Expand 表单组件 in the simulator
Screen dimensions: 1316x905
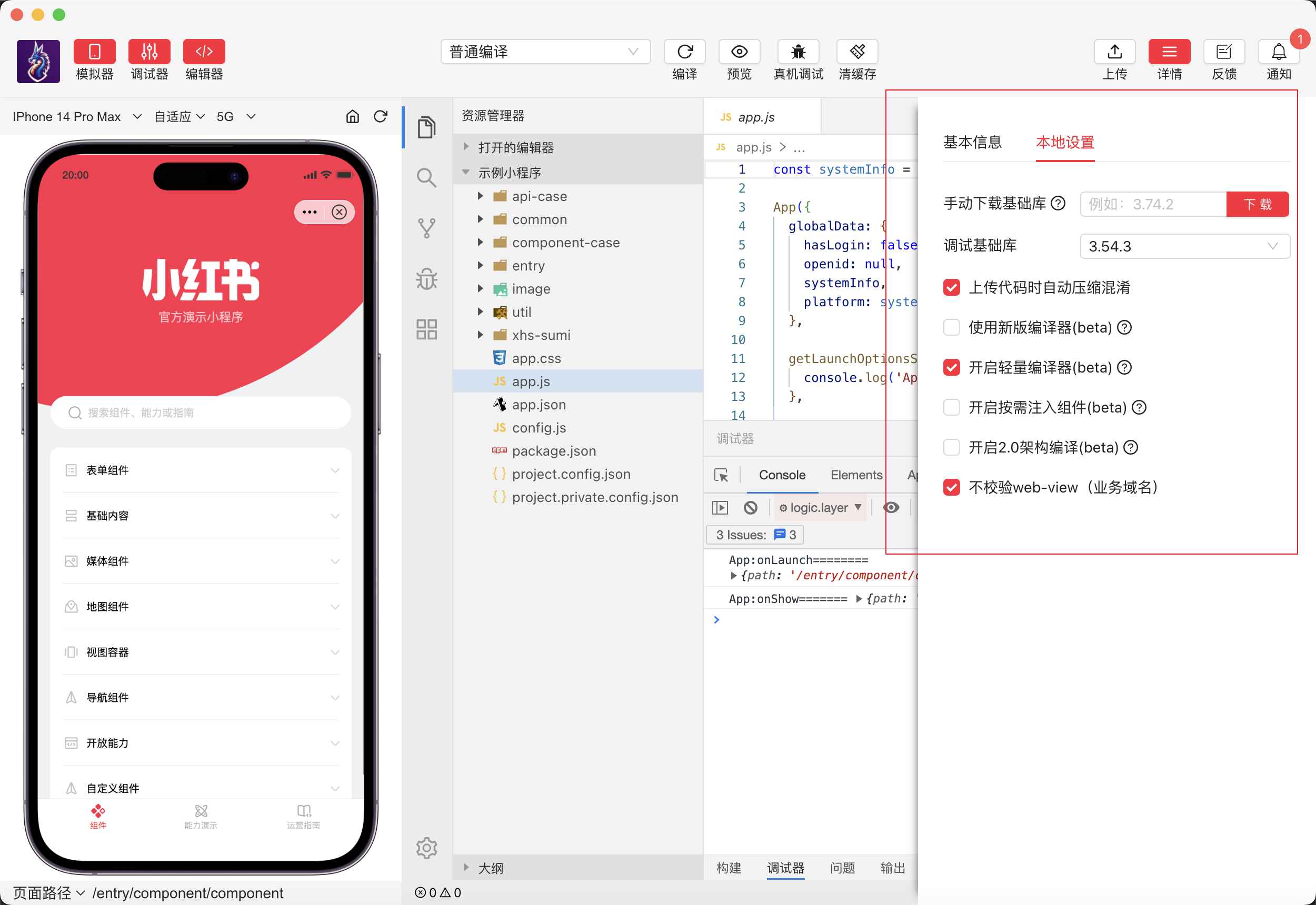(x=201, y=470)
